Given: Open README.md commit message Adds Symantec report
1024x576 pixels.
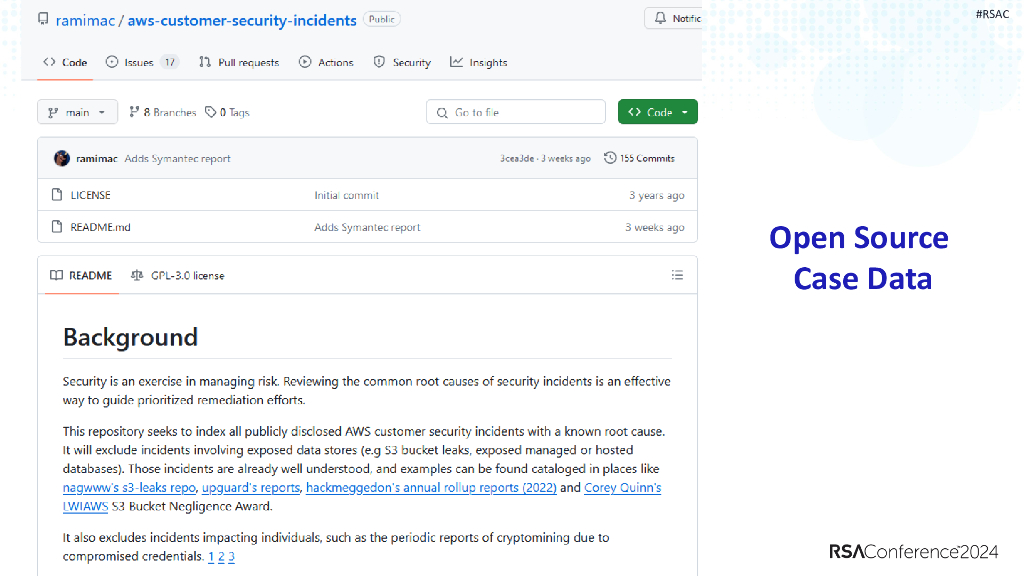Looking at the screenshot, I should point(367,227).
